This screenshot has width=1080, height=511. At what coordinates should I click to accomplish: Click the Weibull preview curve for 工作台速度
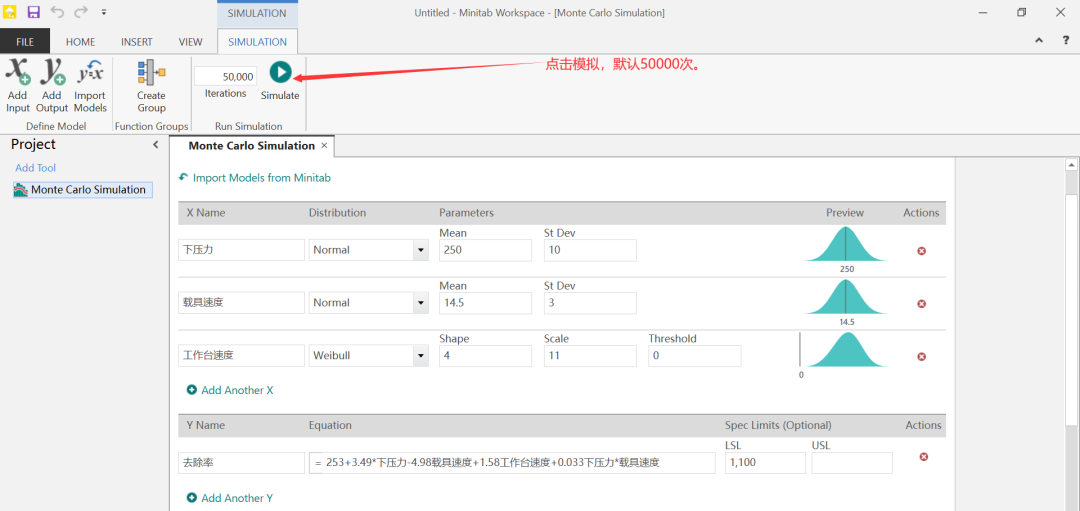click(x=847, y=351)
